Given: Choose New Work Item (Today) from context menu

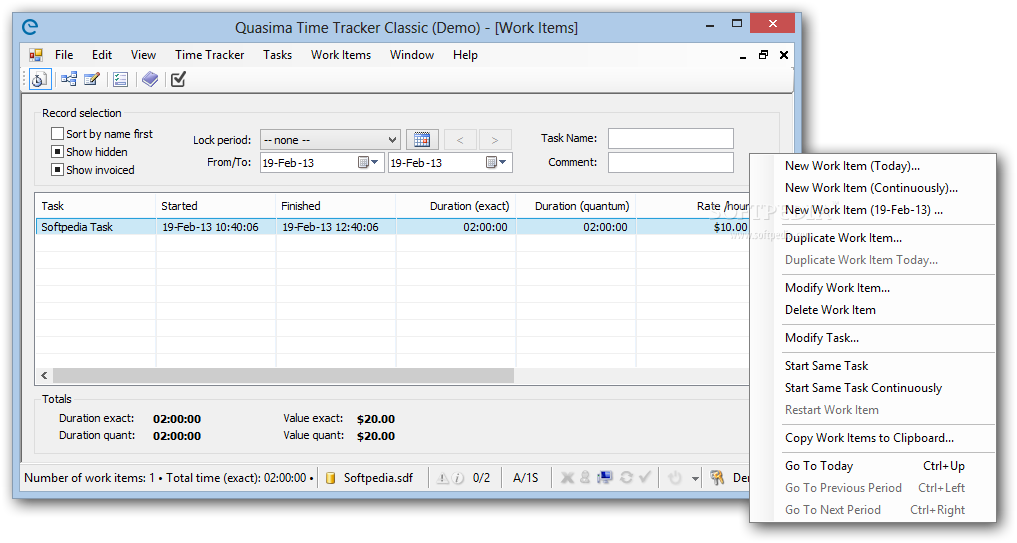Looking at the screenshot, I should tap(872, 166).
